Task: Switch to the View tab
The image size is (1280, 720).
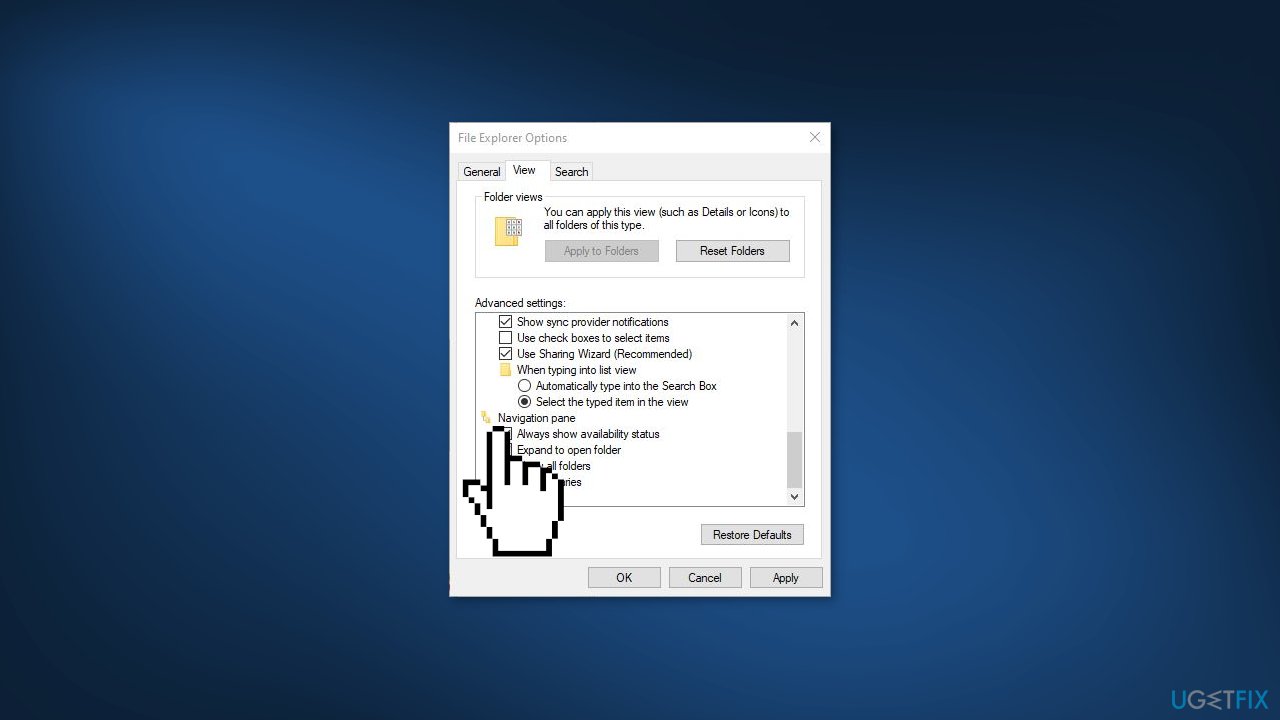Action: pos(525,170)
